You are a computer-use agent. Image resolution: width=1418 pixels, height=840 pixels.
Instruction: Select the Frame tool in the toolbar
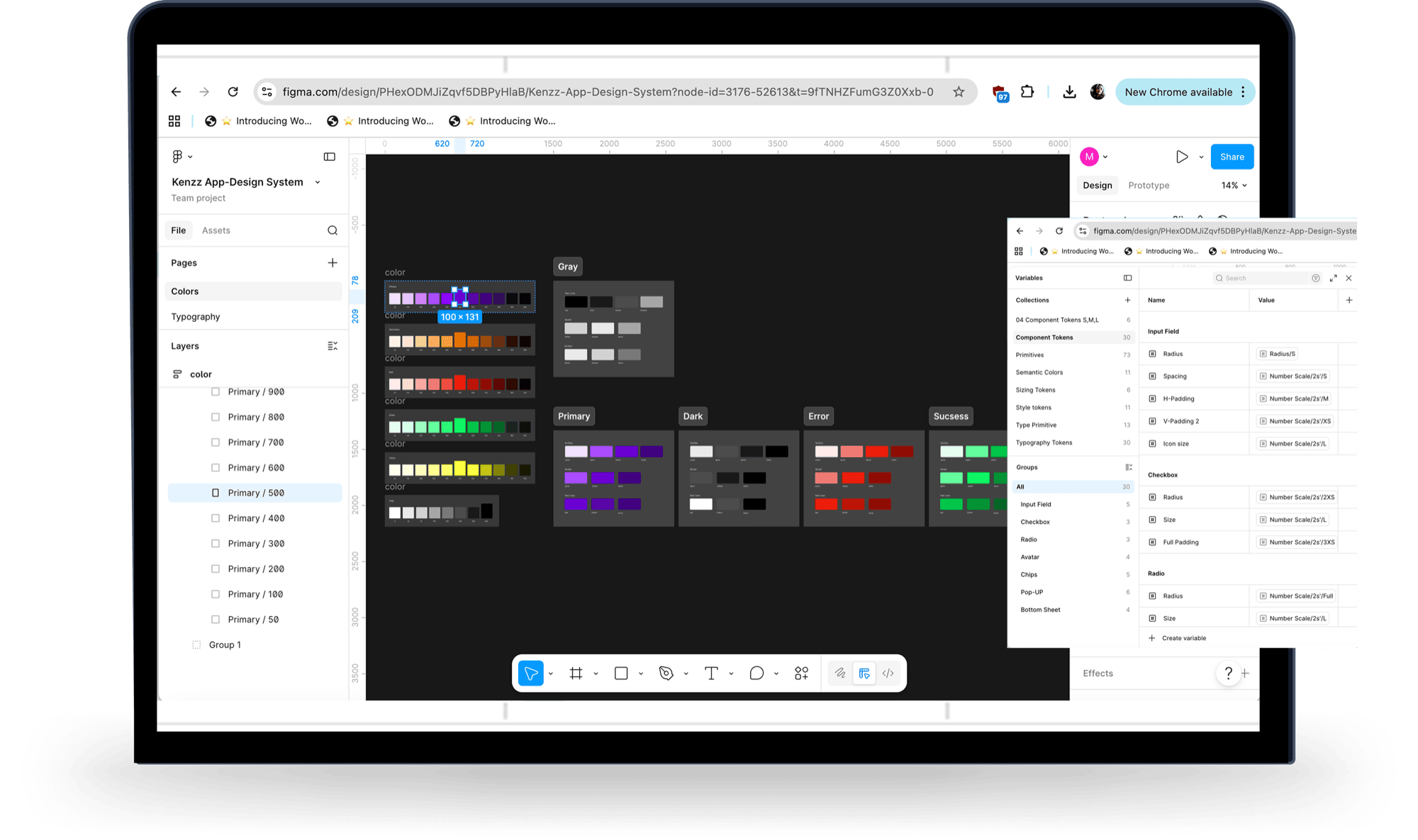pyautogui.click(x=576, y=673)
